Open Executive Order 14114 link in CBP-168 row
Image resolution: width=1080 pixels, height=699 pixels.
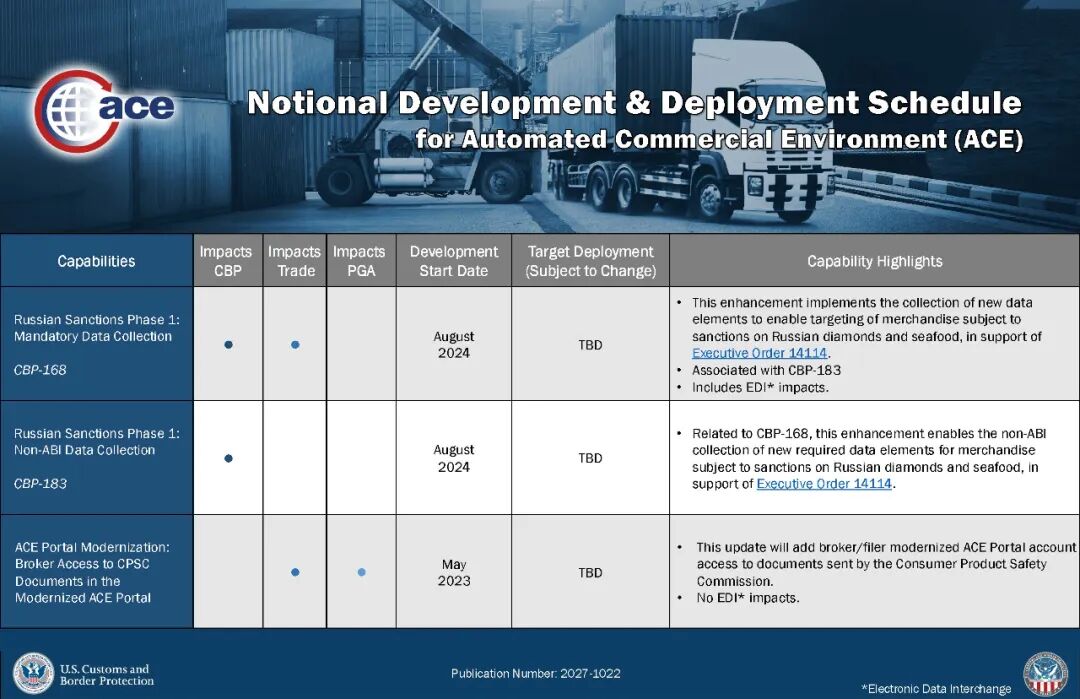(759, 353)
